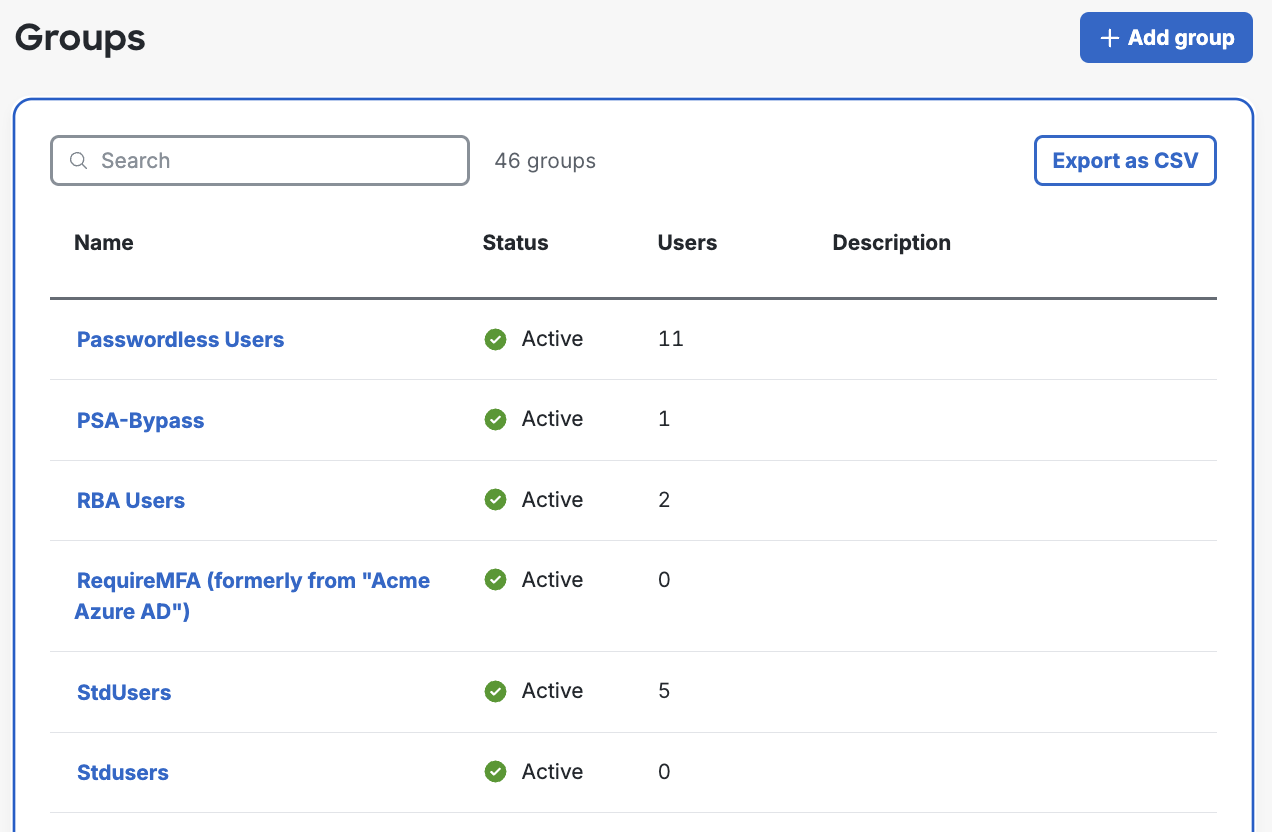Click PSA-Bypass green status check icon
Image resolution: width=1272 pixels, height=832 pixels.
[495, 420]
